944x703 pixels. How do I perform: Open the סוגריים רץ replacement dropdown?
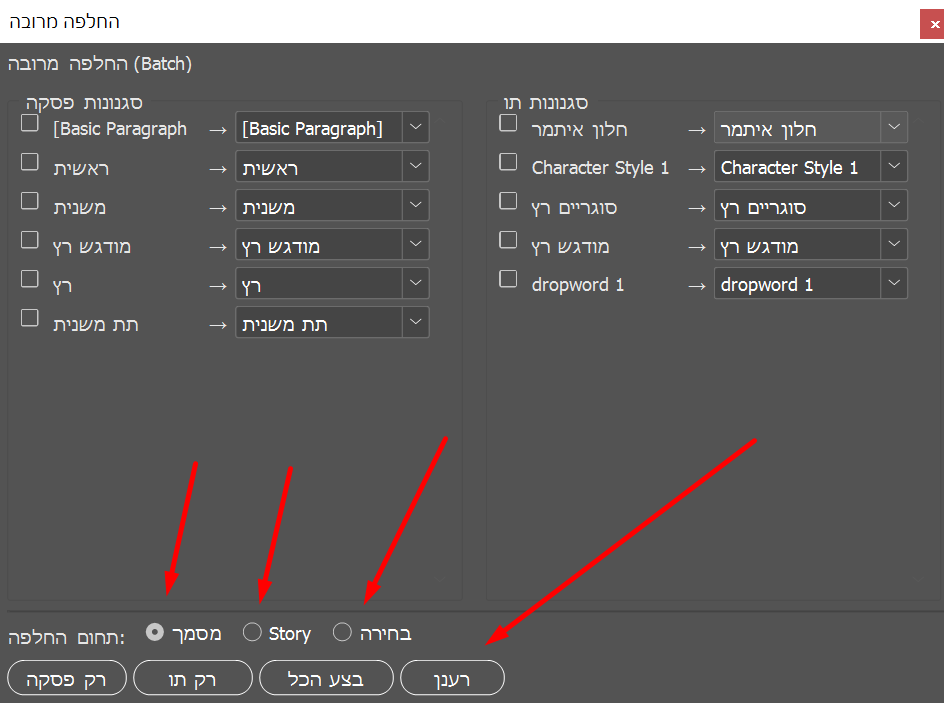(x=894, y=206)
